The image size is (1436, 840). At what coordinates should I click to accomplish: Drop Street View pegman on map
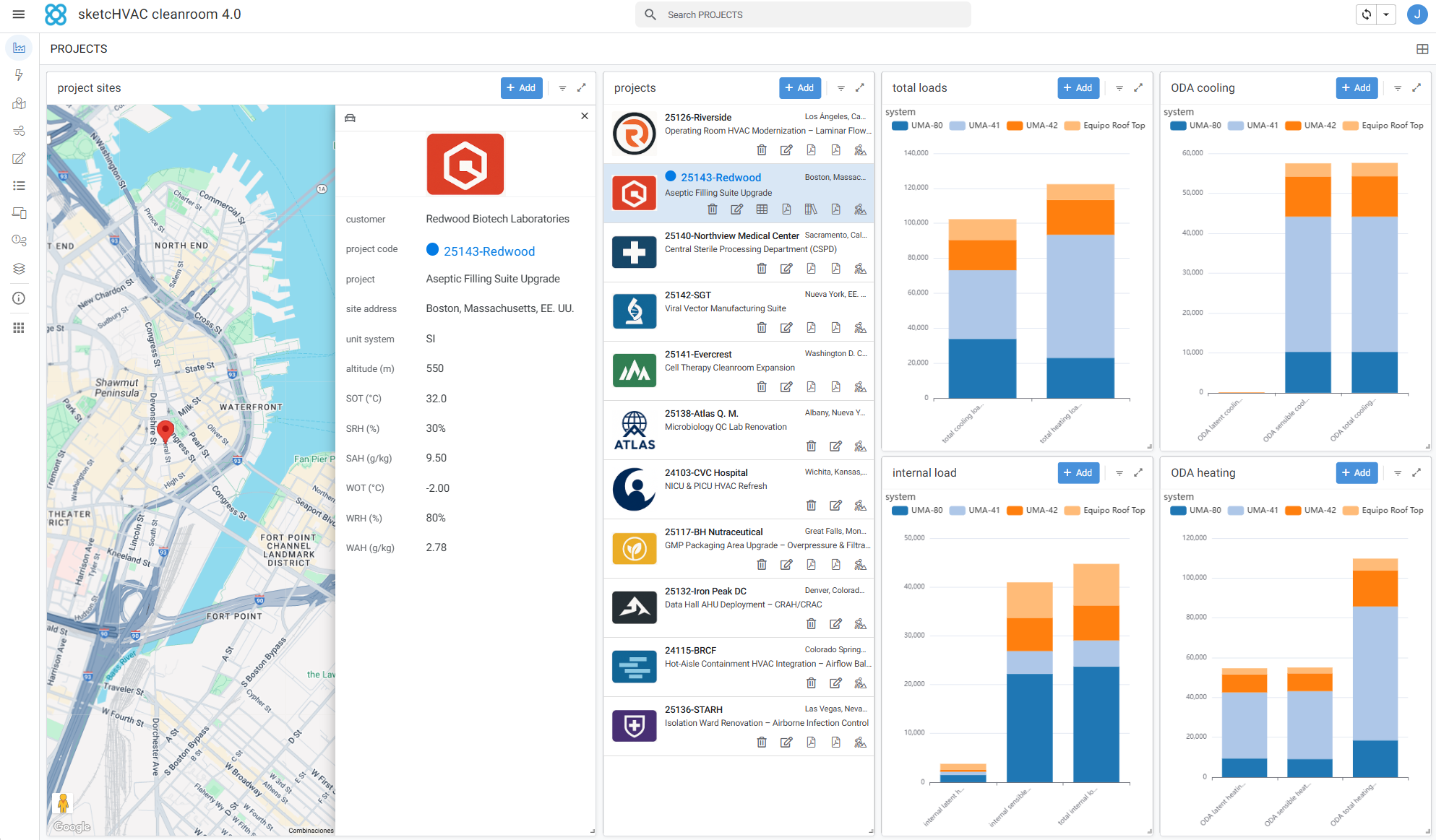[x=63, y=803]
